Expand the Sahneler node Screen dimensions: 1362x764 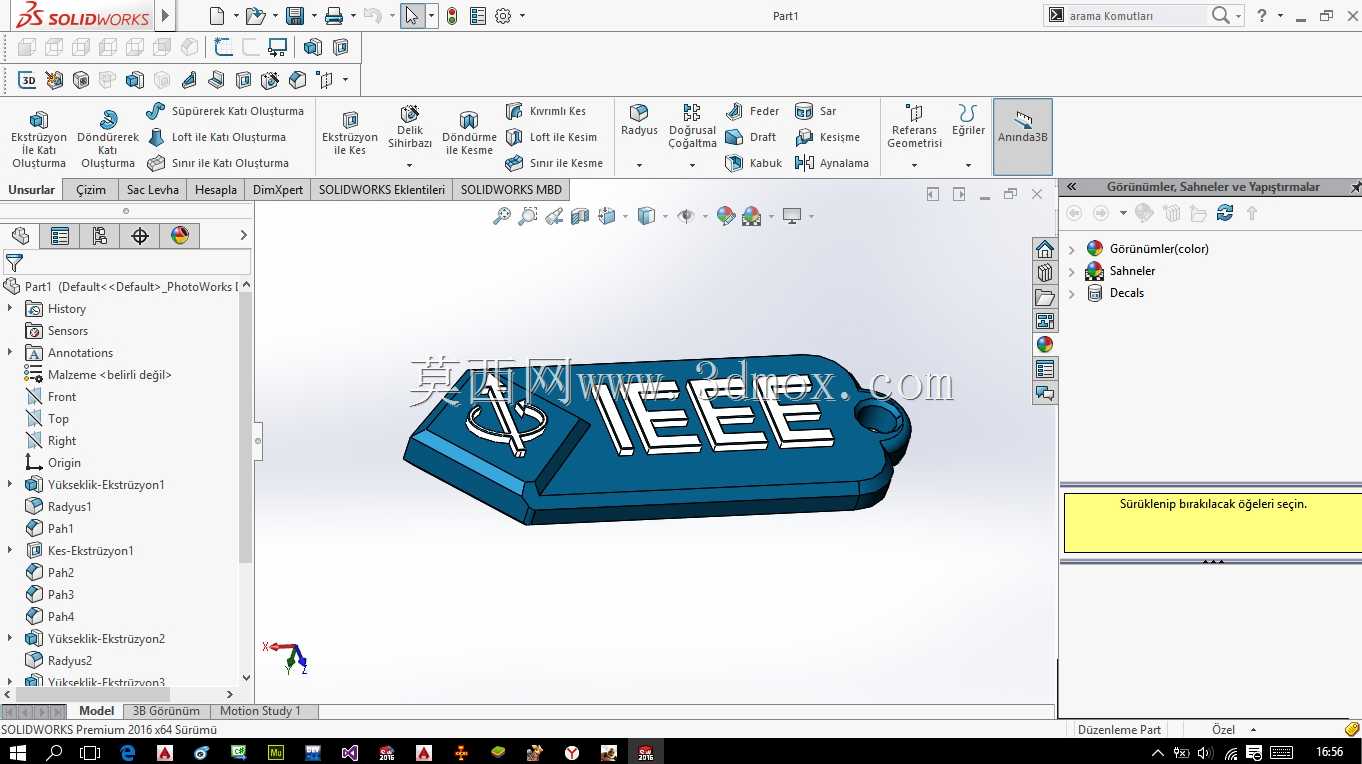point(1072,271)
